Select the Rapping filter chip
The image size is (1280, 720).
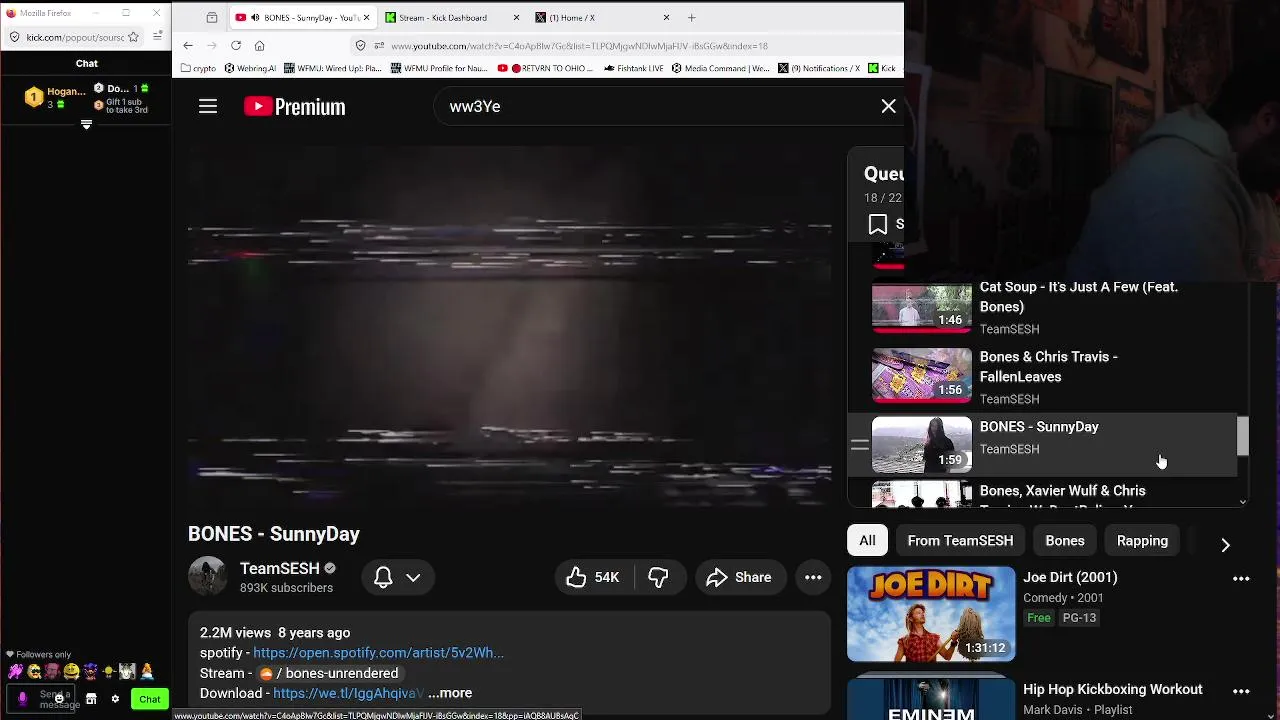(1142, 540)
